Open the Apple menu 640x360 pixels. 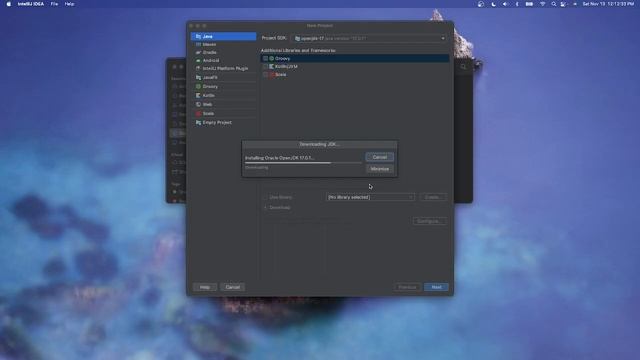point(9,4)
